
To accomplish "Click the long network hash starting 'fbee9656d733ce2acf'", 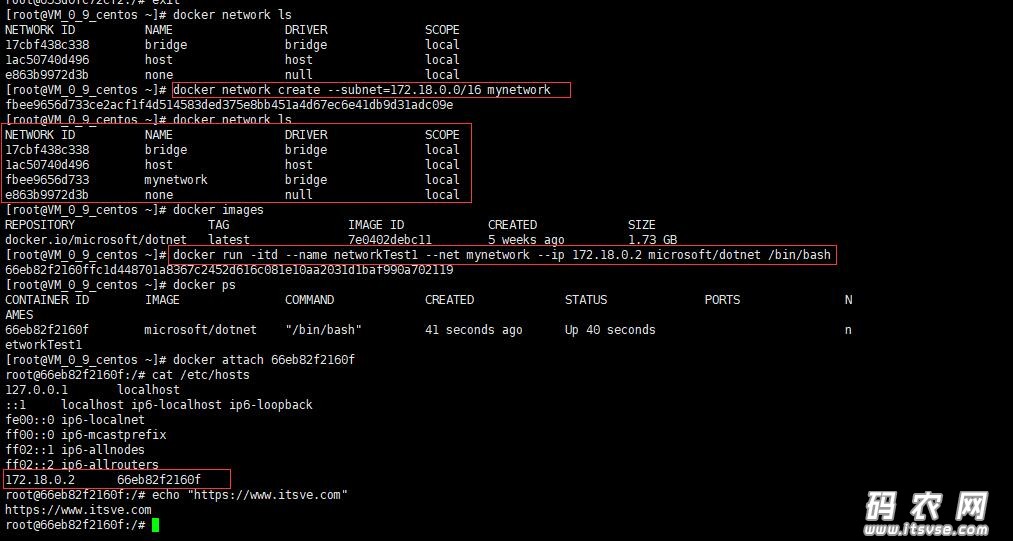I will [229, 105].
